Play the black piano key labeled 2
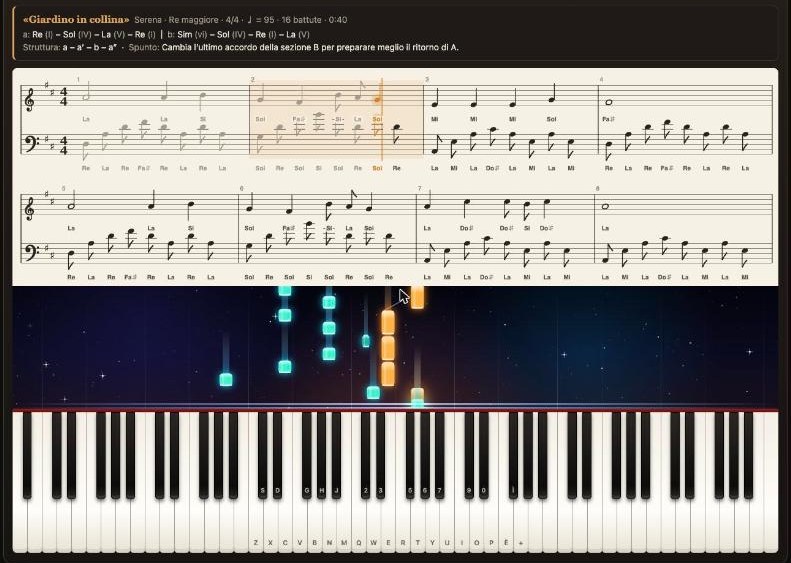The width and height of the screenshot is (791, 563). click(x=366, y=455)
